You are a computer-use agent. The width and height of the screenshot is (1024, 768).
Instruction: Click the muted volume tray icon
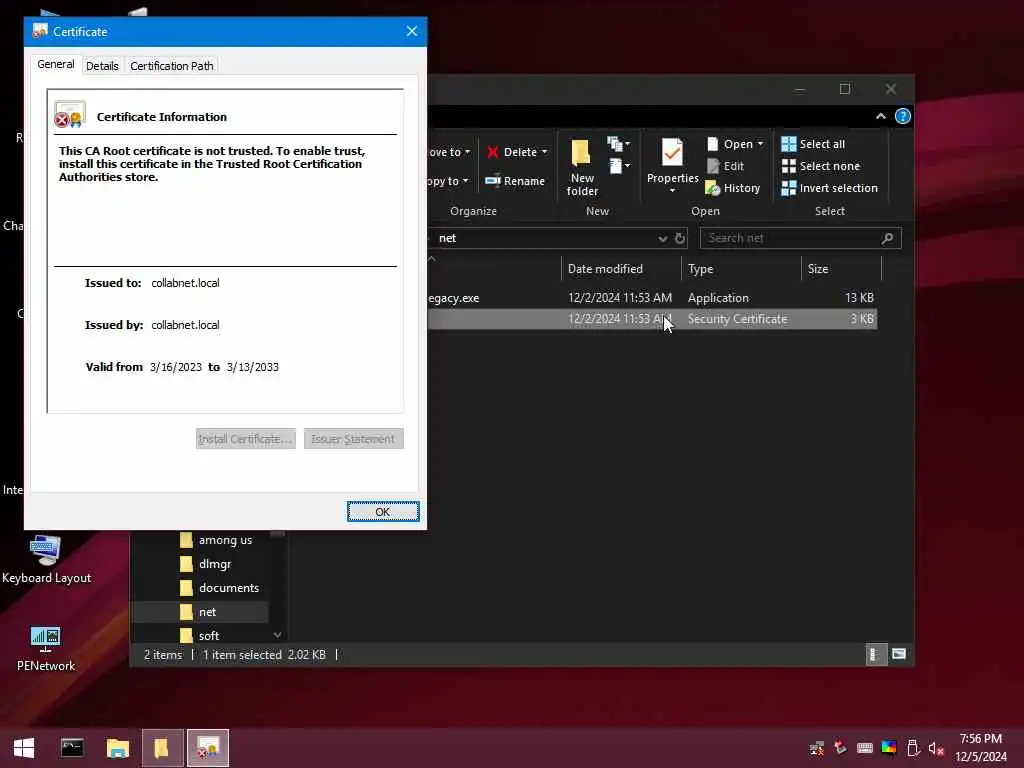936,748
